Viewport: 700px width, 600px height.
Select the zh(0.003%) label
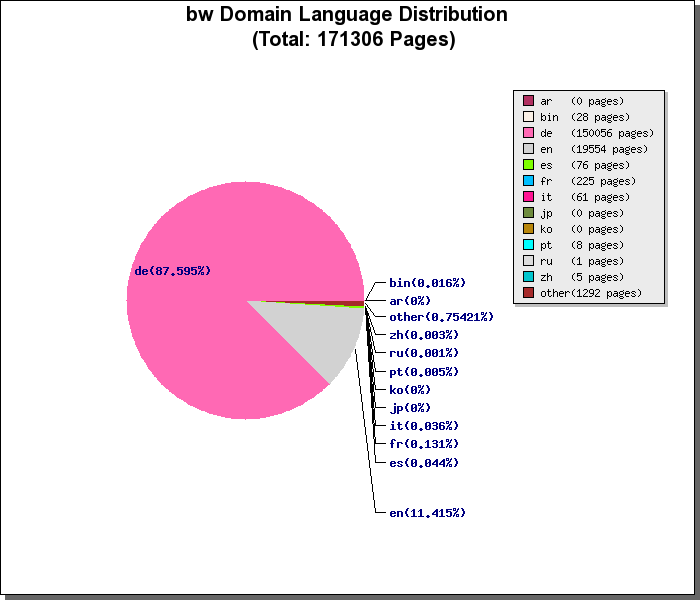tap(424, 335)
